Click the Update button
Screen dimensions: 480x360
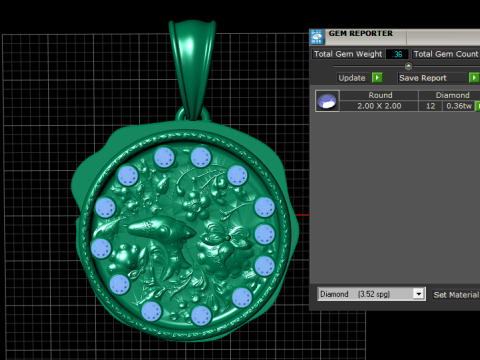pyautogui.click(x=352, y=78)
